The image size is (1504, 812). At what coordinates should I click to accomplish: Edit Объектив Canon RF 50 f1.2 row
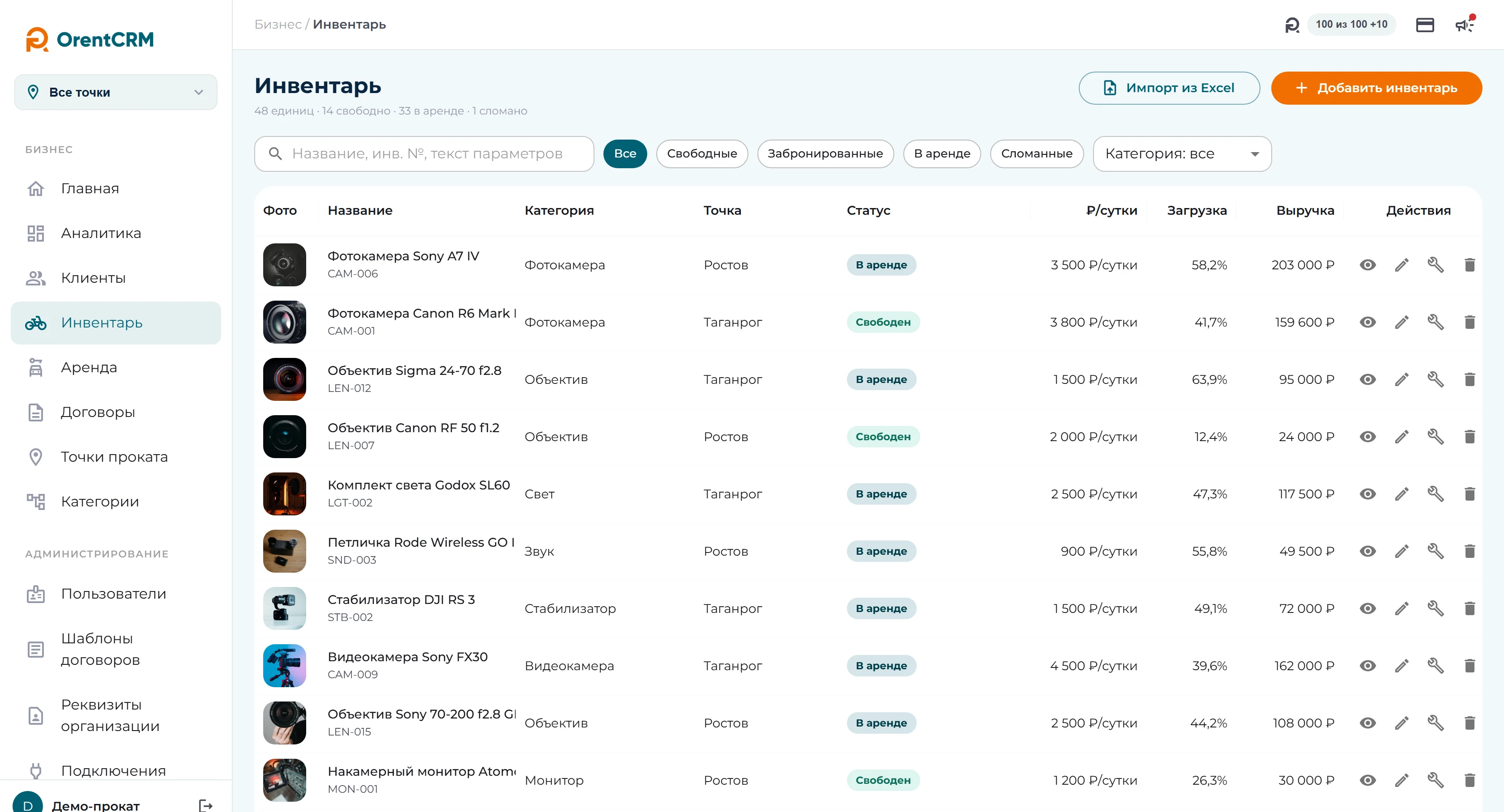(1402, 436)
